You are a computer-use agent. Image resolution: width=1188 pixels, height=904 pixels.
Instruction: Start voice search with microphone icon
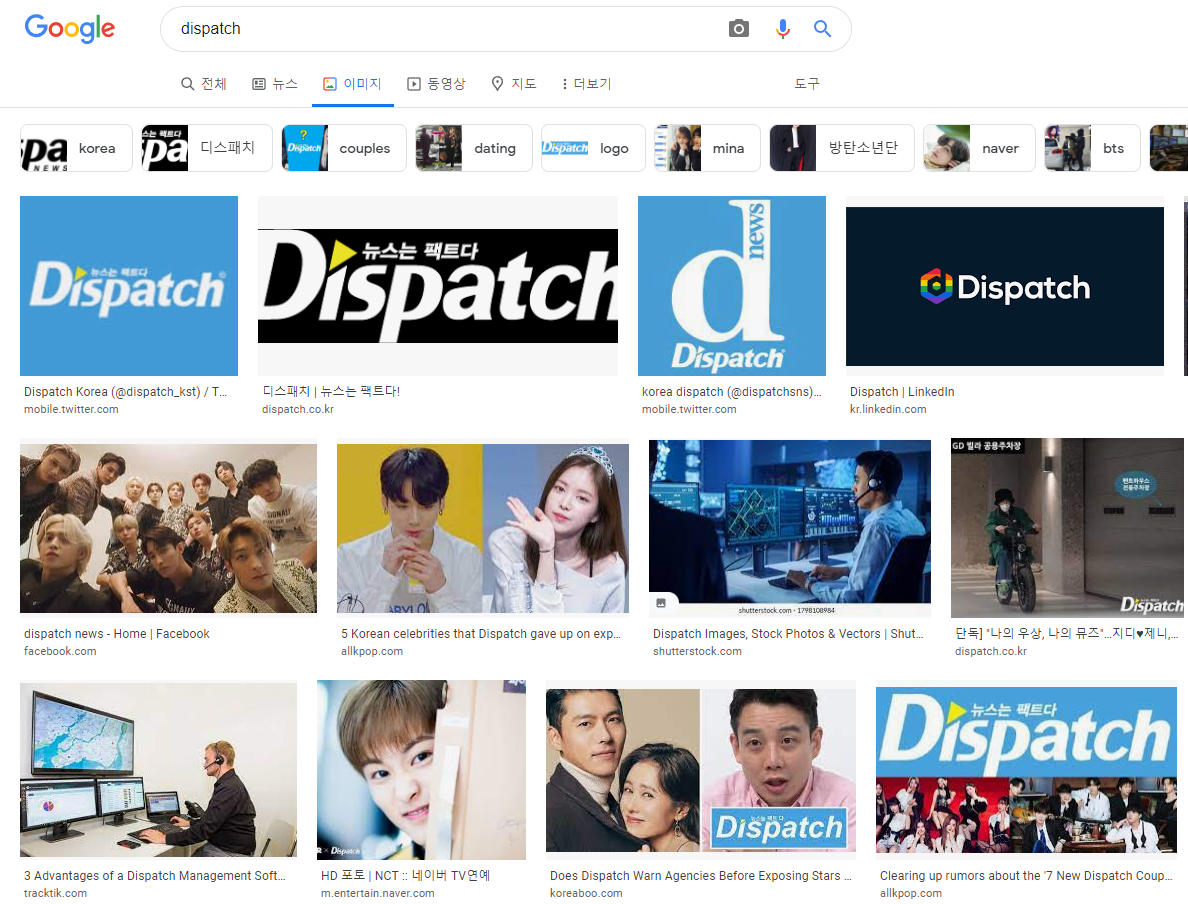tap(783, 29)
